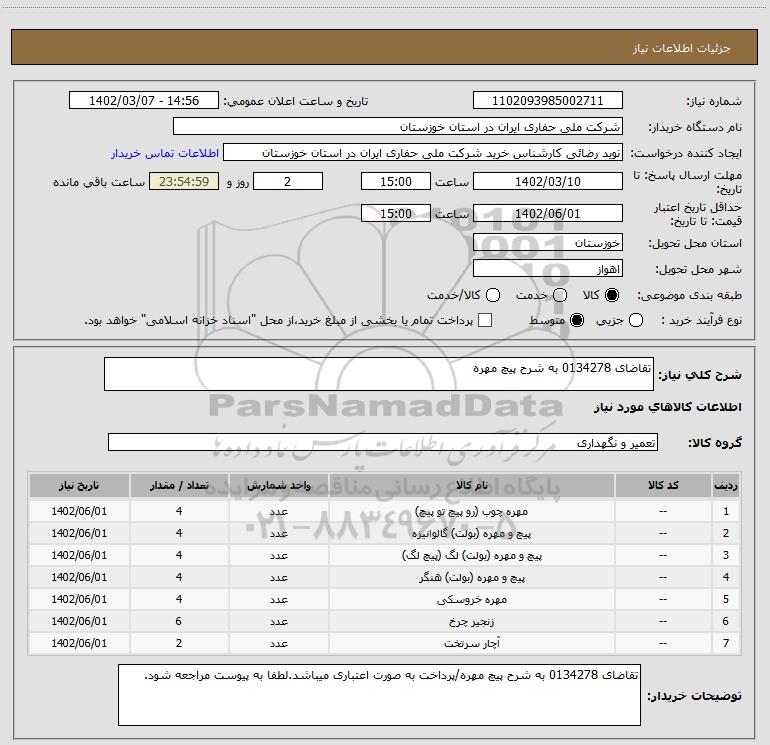The height and width of the screenshot is (745, 770).
Task: Click the goods group field تعمیر و نگهداری
Action: pos(383,442)
